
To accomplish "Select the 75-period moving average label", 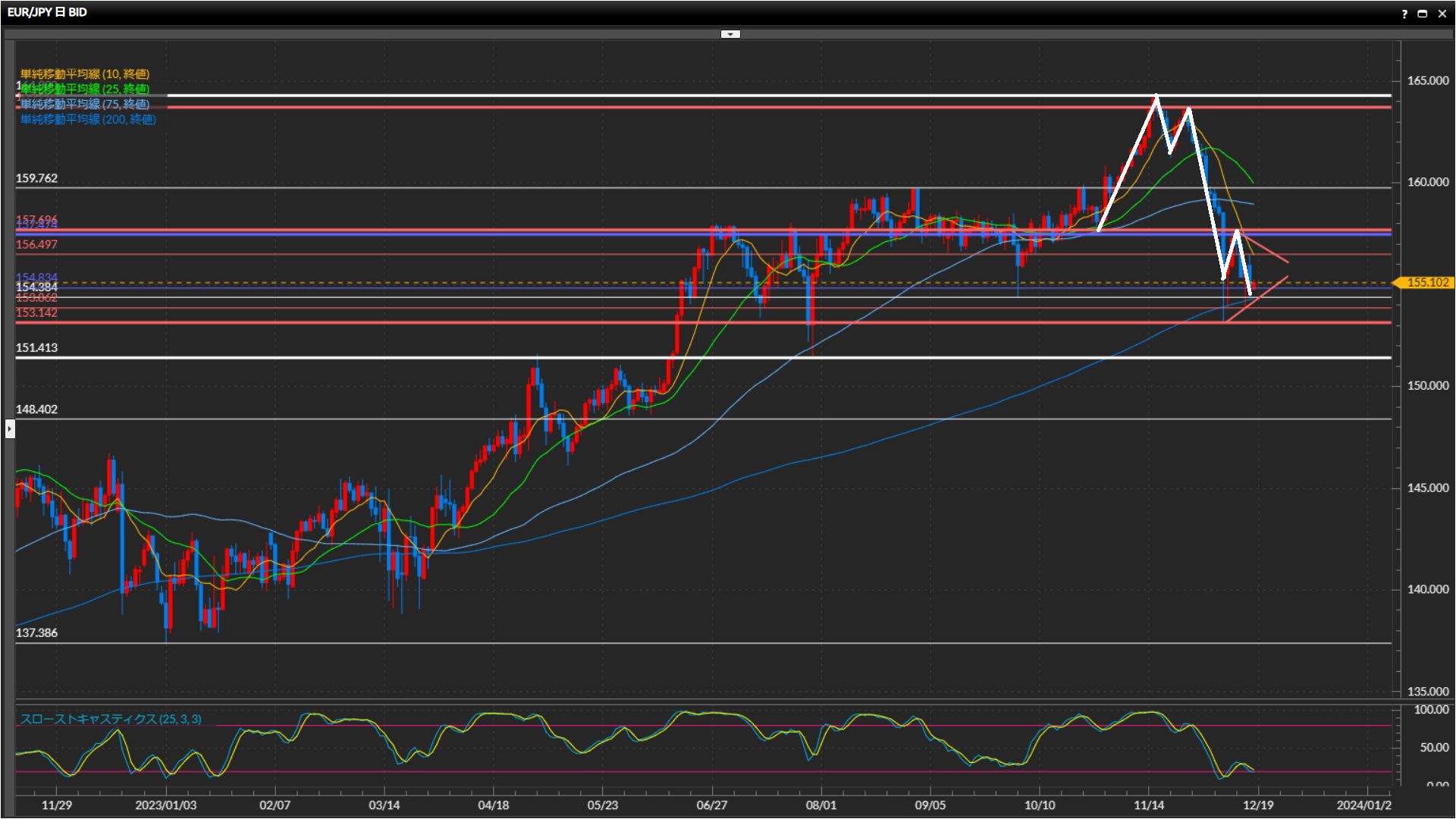I will pos(85,104).
